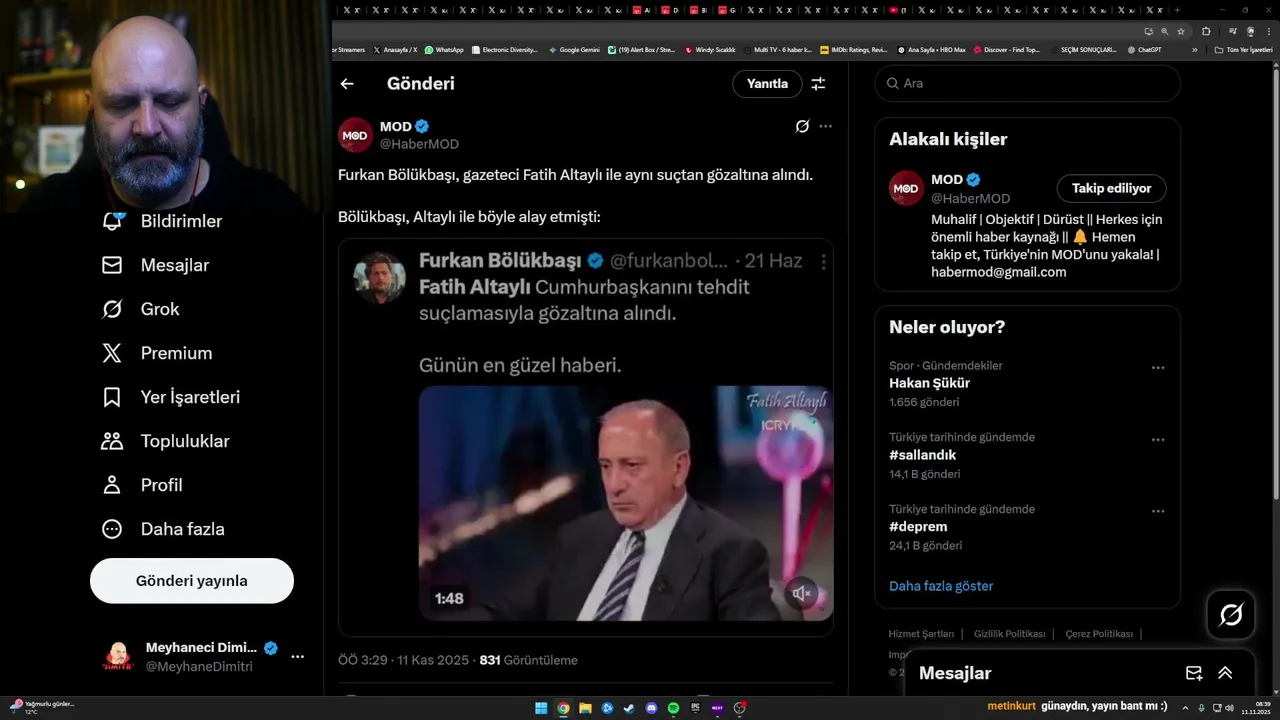The width and height of the screenshot is (1280, 720).
Task: Click the Meyhaneci Dimitri profile avatar
Action: tap(118, 657)
